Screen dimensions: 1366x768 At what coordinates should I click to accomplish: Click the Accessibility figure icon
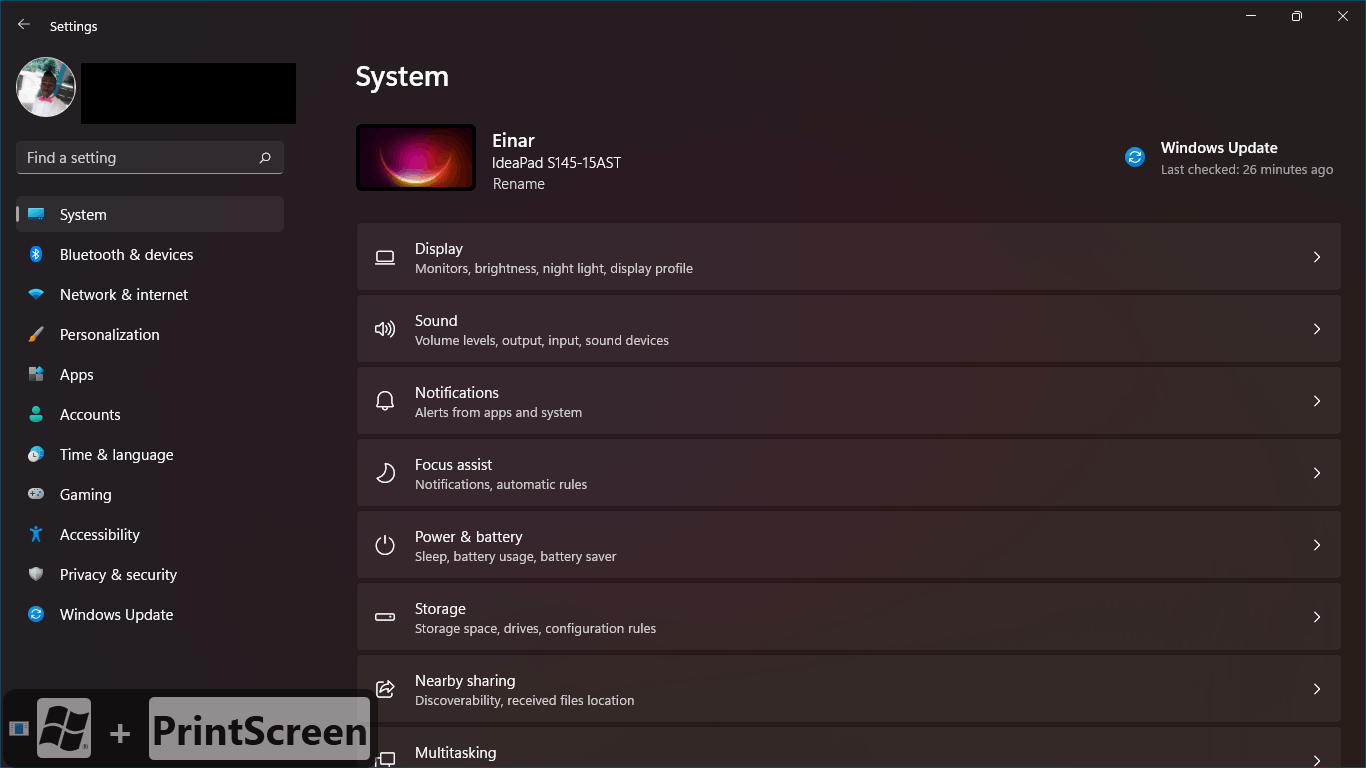click(x=36, y=534)
